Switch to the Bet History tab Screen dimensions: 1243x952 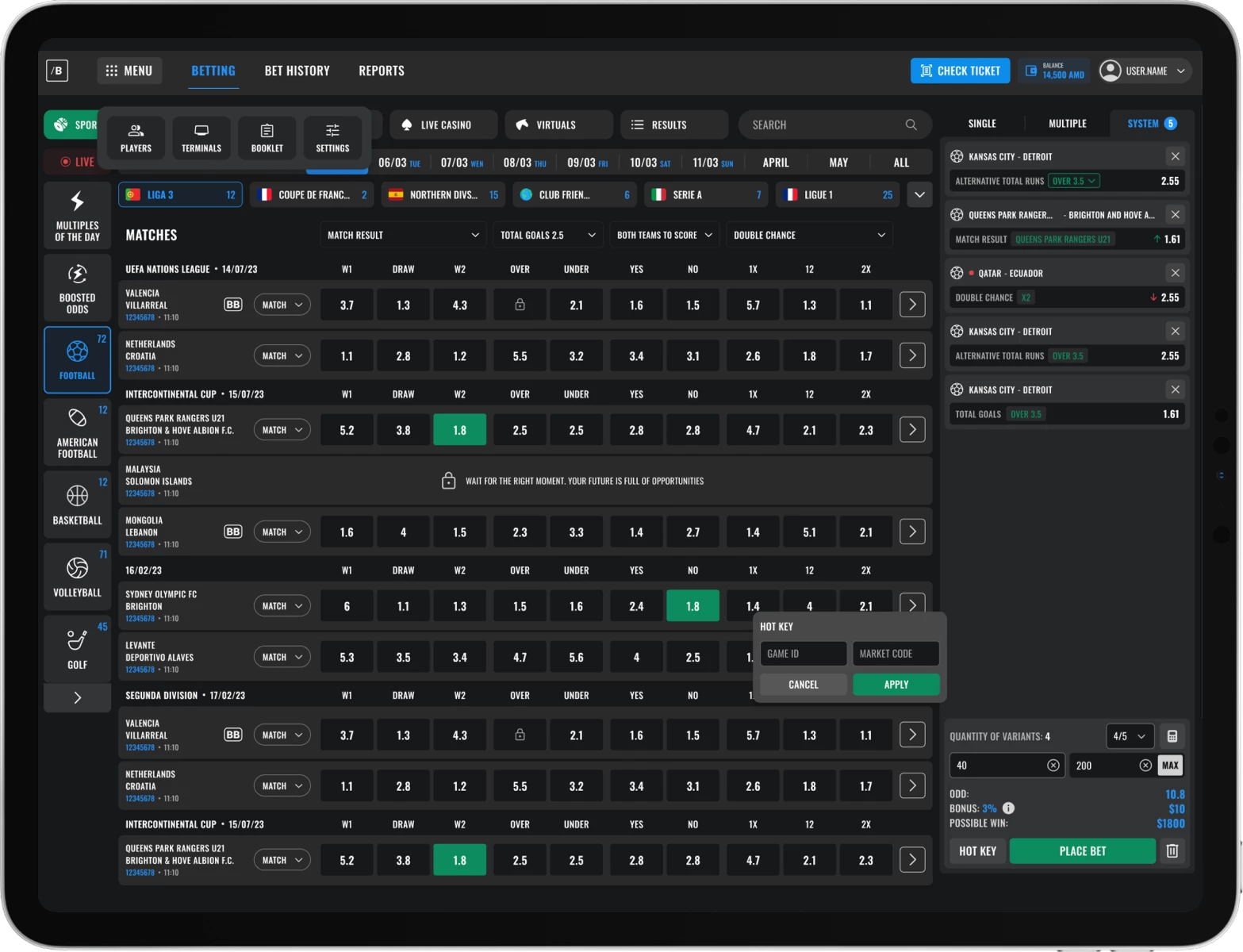(297, 71)
